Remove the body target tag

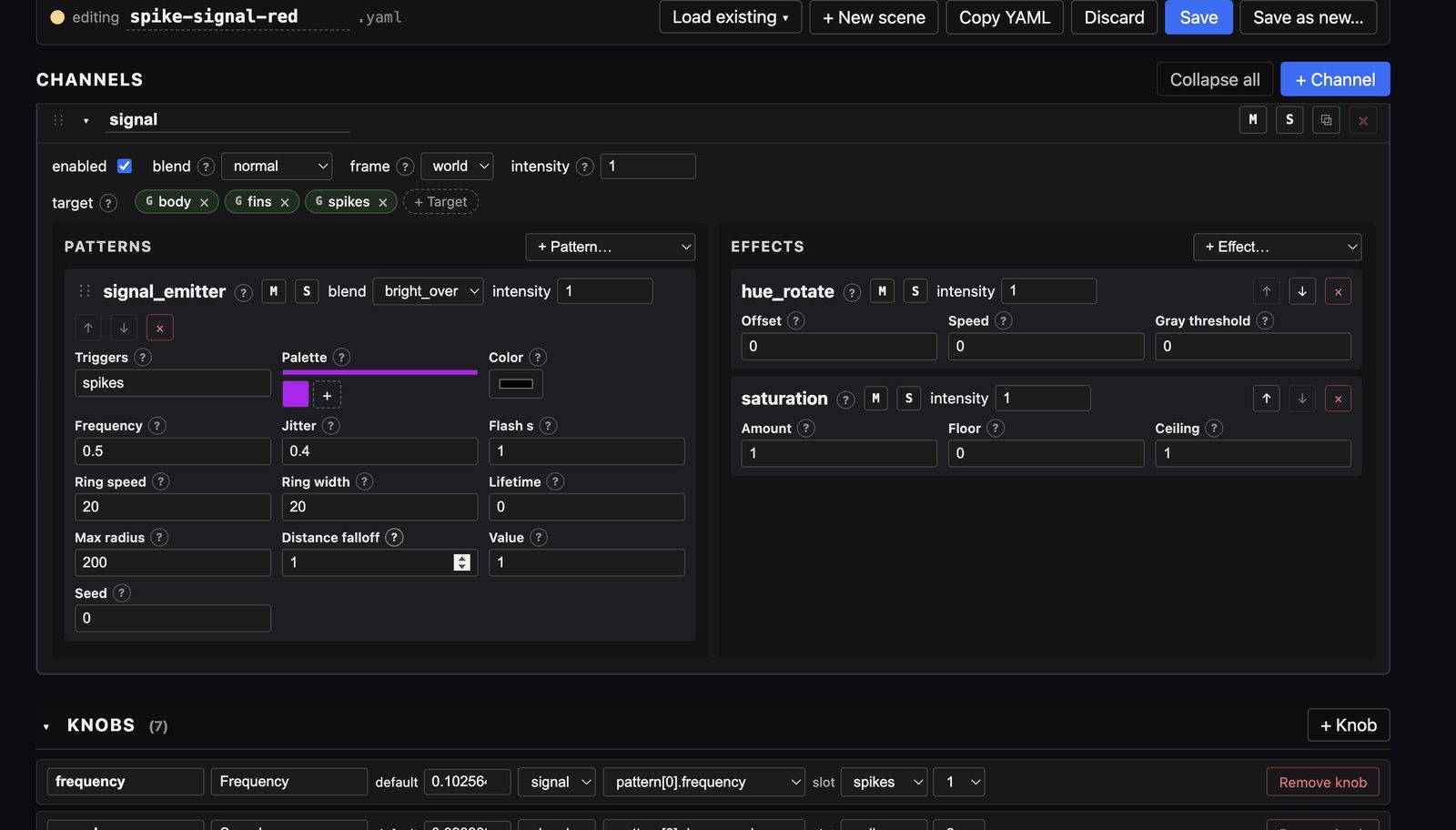204,202
